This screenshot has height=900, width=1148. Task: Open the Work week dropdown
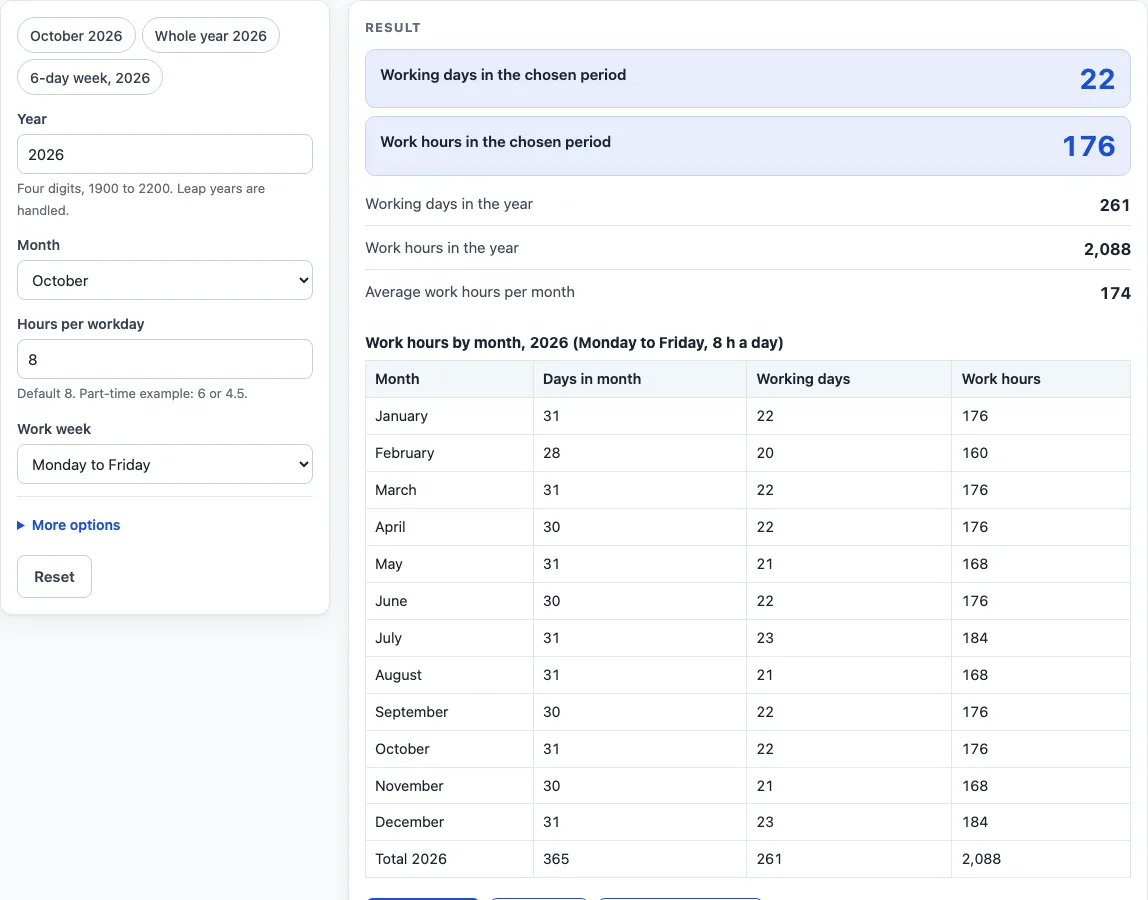pos(165,464)
